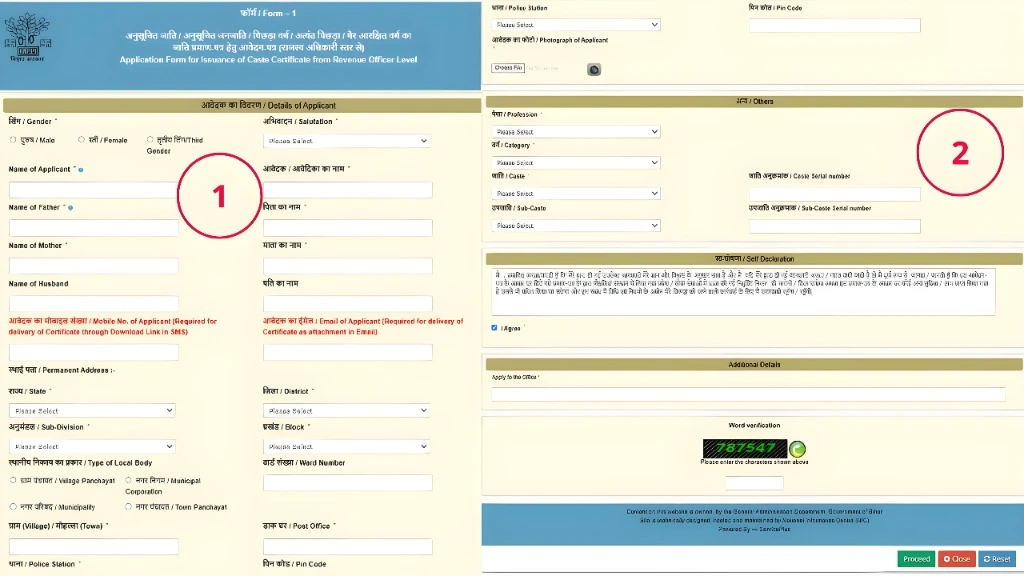Select the Municipal Corporation radio option

tap(115, 480)
